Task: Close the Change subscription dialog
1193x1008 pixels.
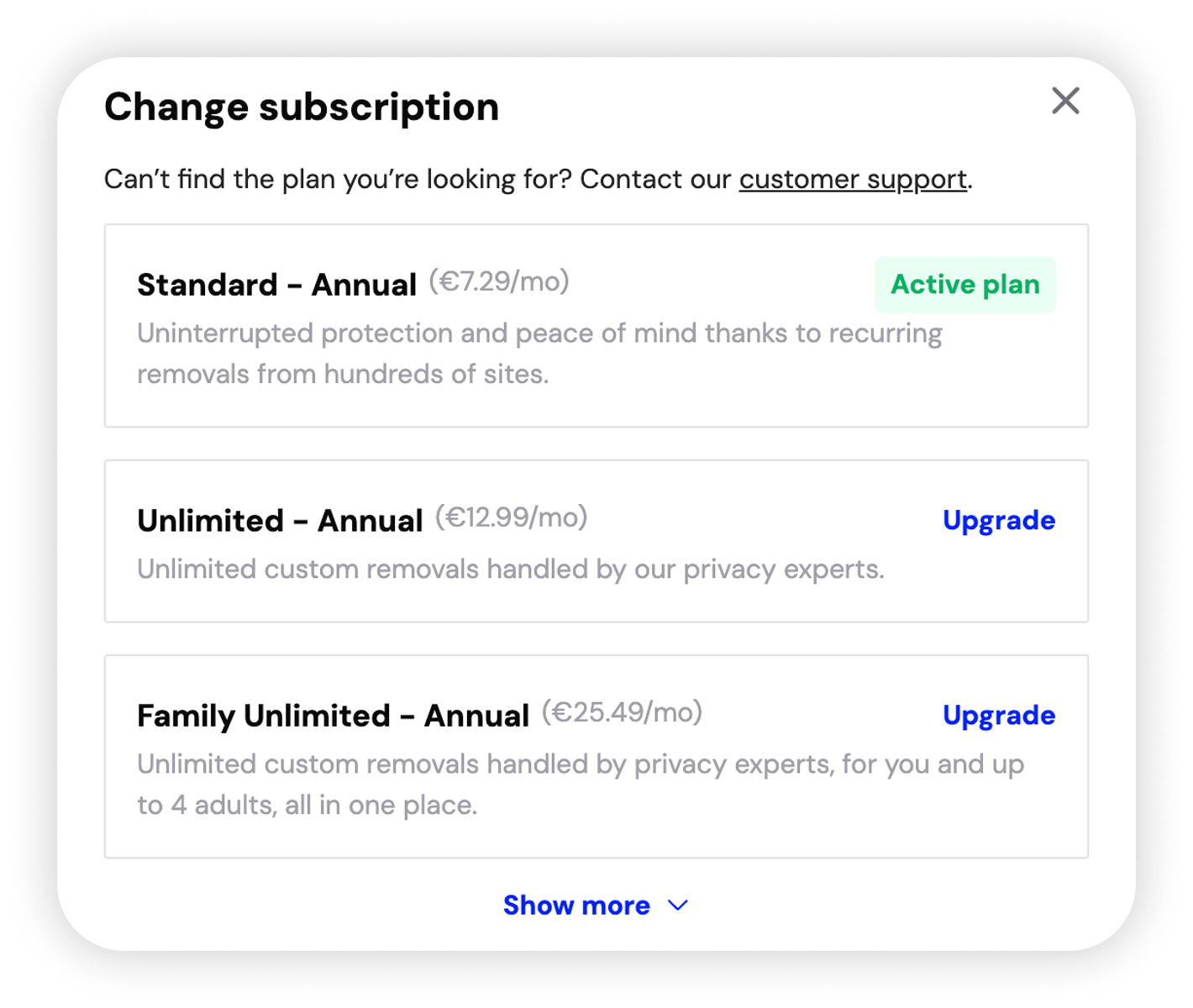Action: (1065, 101)
